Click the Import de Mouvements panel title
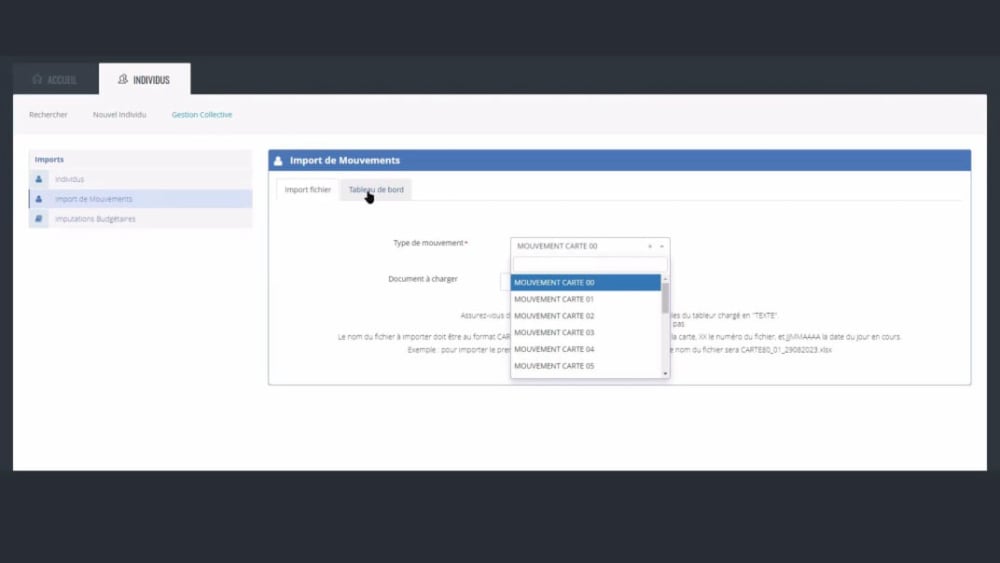The width and height of the screenshot is (1000, 563). tap(345, 161)
